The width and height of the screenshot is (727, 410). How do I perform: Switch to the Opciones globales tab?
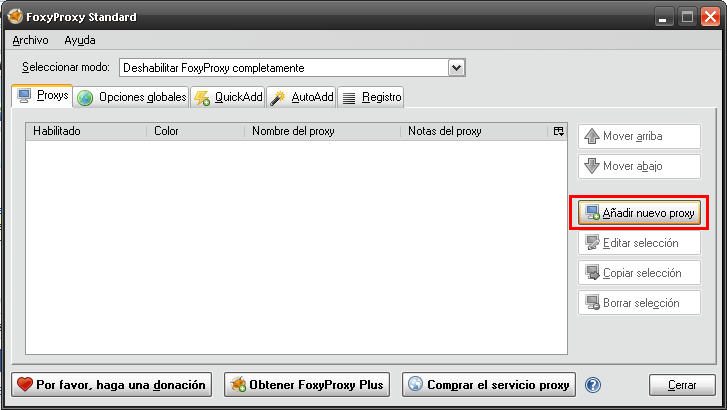[x=132, y=97]
